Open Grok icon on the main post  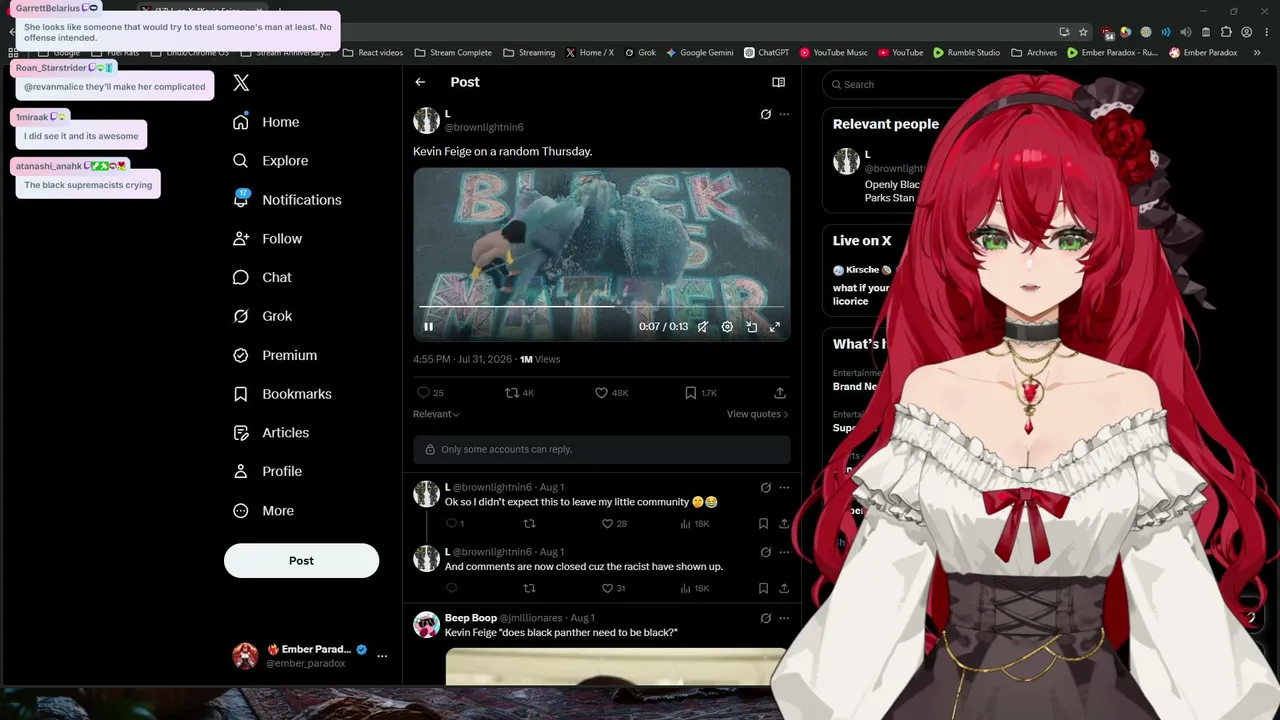[x=766, y=114]
